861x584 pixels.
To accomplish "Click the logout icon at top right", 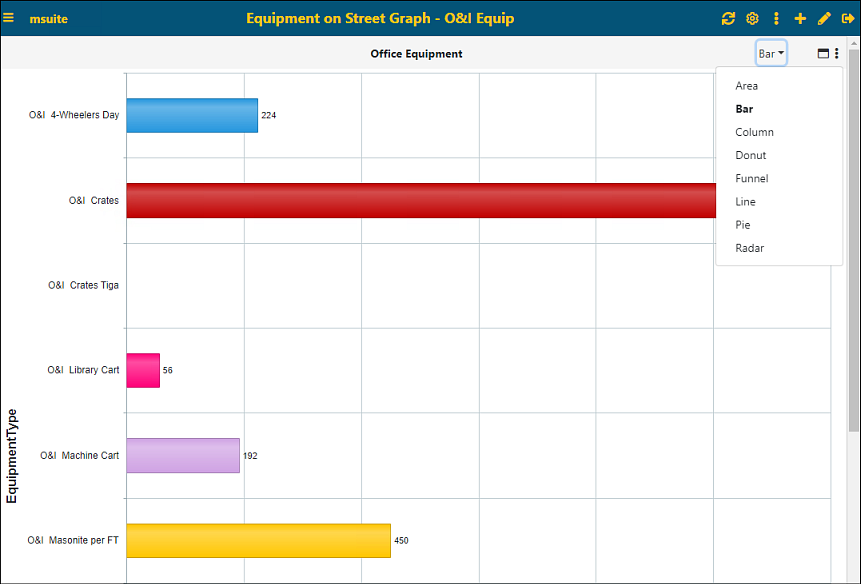I will (846, 18).
